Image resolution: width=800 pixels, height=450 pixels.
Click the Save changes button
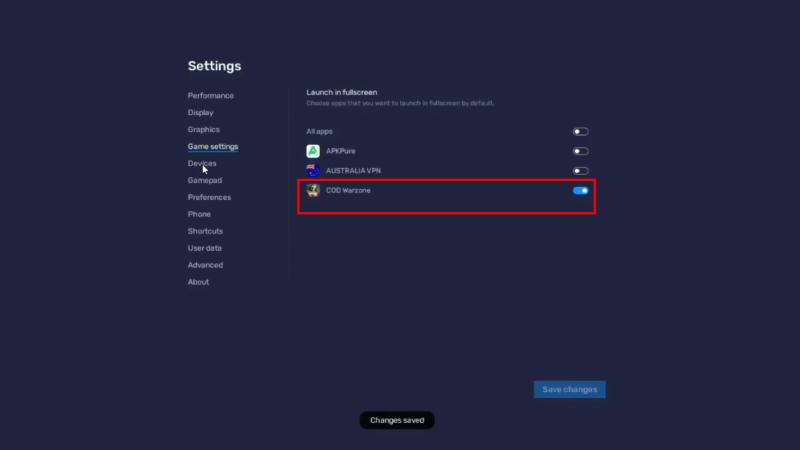(569, 389)
